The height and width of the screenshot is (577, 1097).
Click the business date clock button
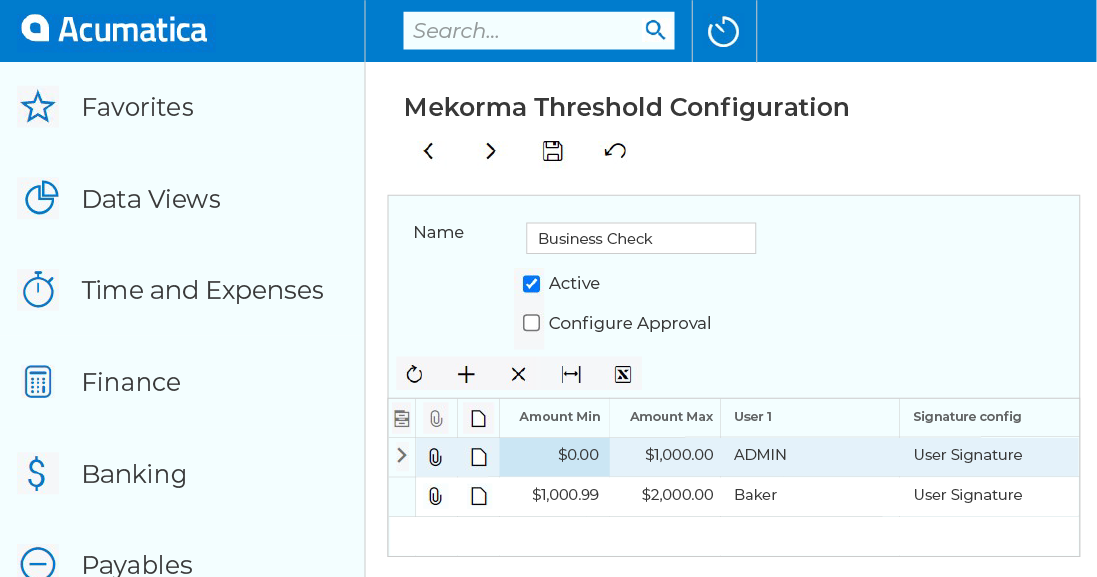[723, 30]
